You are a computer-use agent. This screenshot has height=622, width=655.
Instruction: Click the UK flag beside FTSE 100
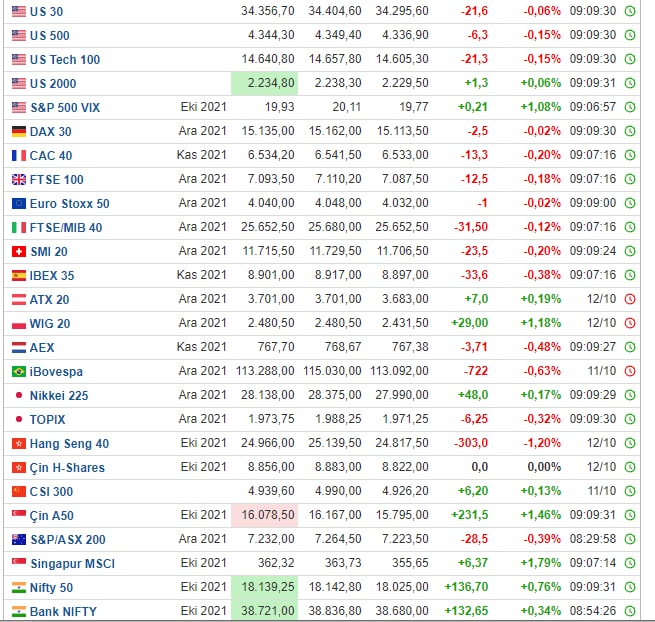pos(19,180)
